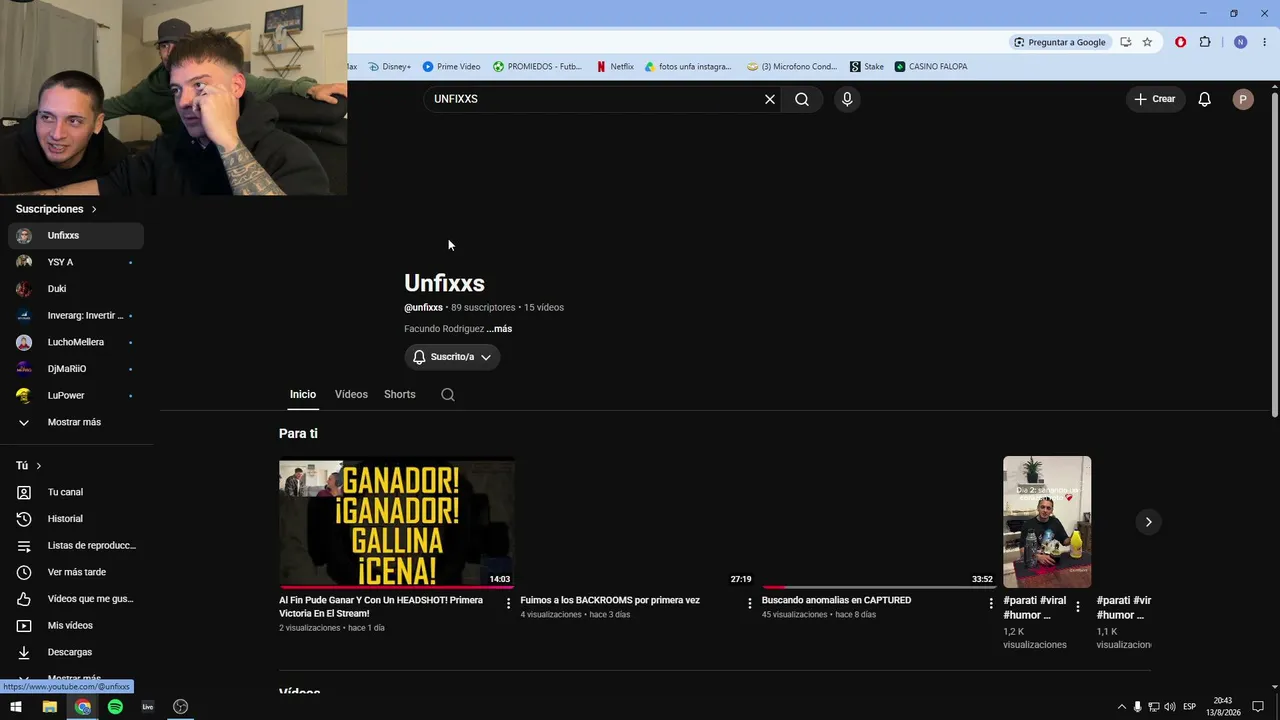The width and height of the screenshot is (1280, 720).
Task: Open Windows notification center
Action: (1258, 707)
